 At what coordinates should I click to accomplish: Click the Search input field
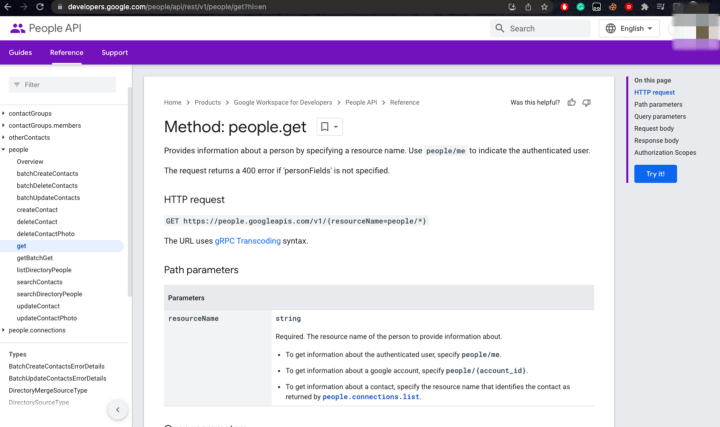[x=540, y=28]
